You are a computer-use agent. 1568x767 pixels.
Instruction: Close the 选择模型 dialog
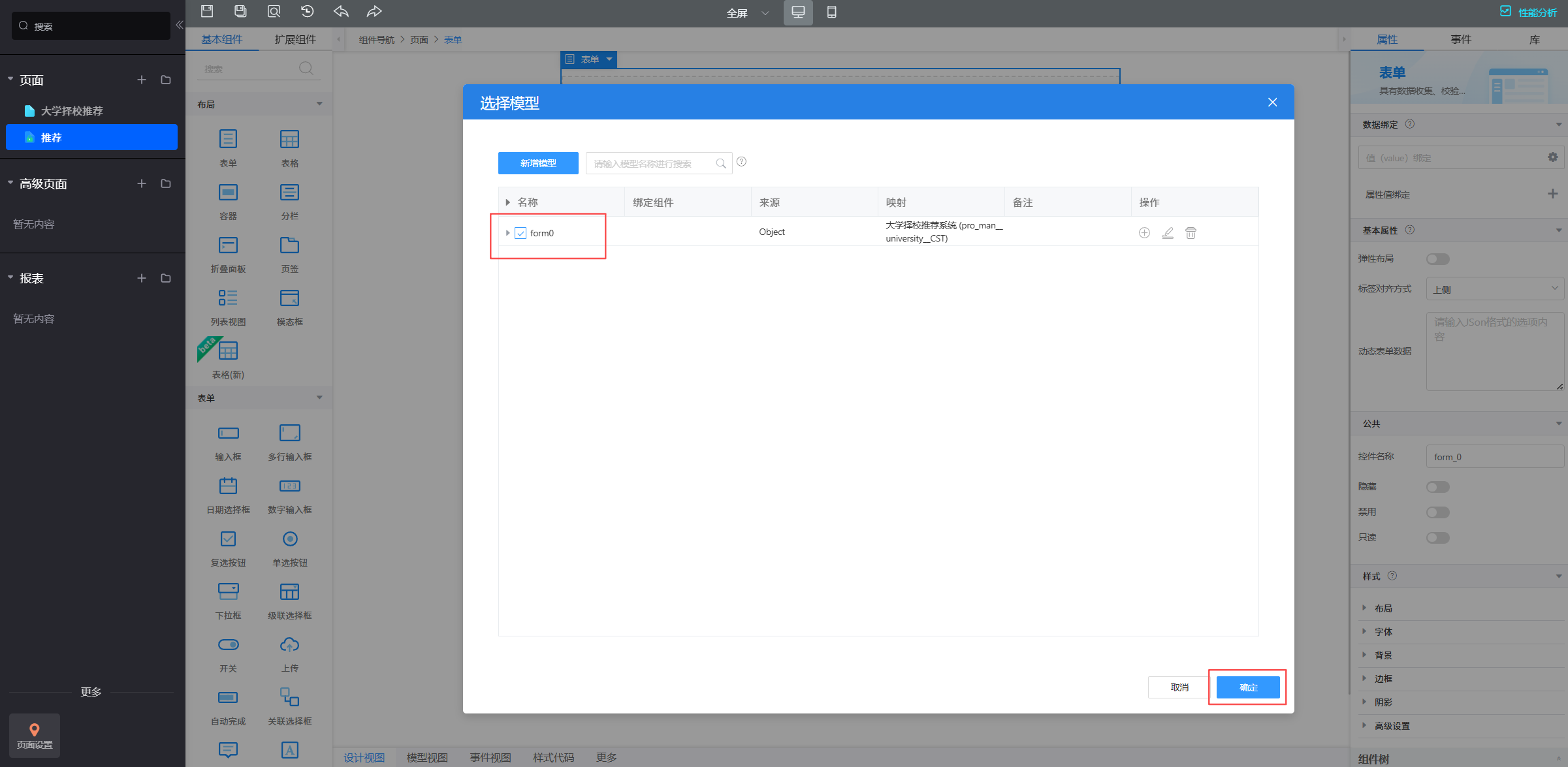click(1272, 102)
